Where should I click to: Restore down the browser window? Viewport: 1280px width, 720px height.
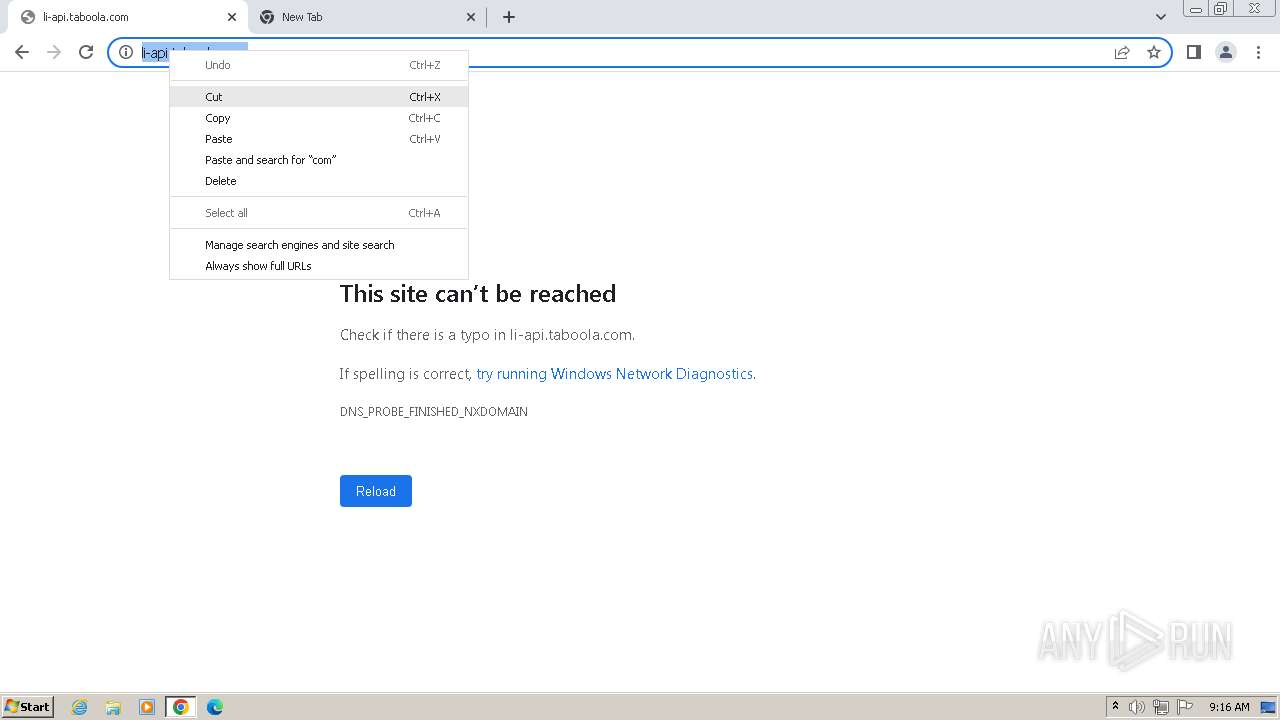pyautogui.click(x=1221, y=8)
